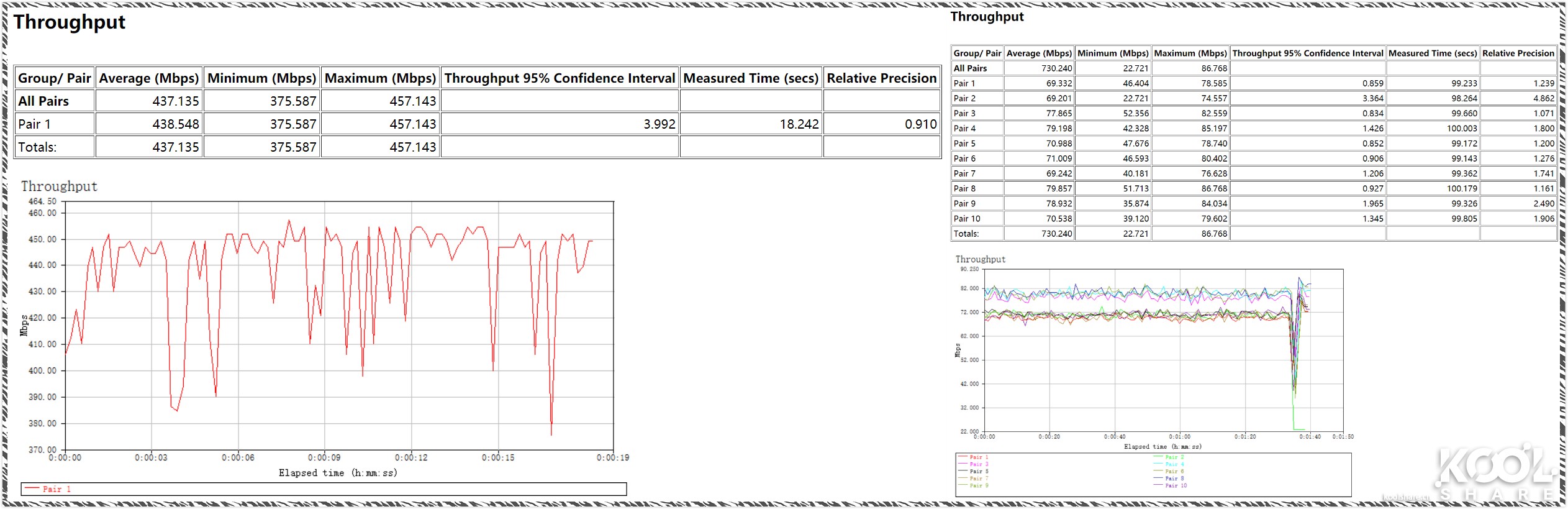Click the 0:00:09 time marker on left chart
The image size is (1568, 509).
coord(324,458)
